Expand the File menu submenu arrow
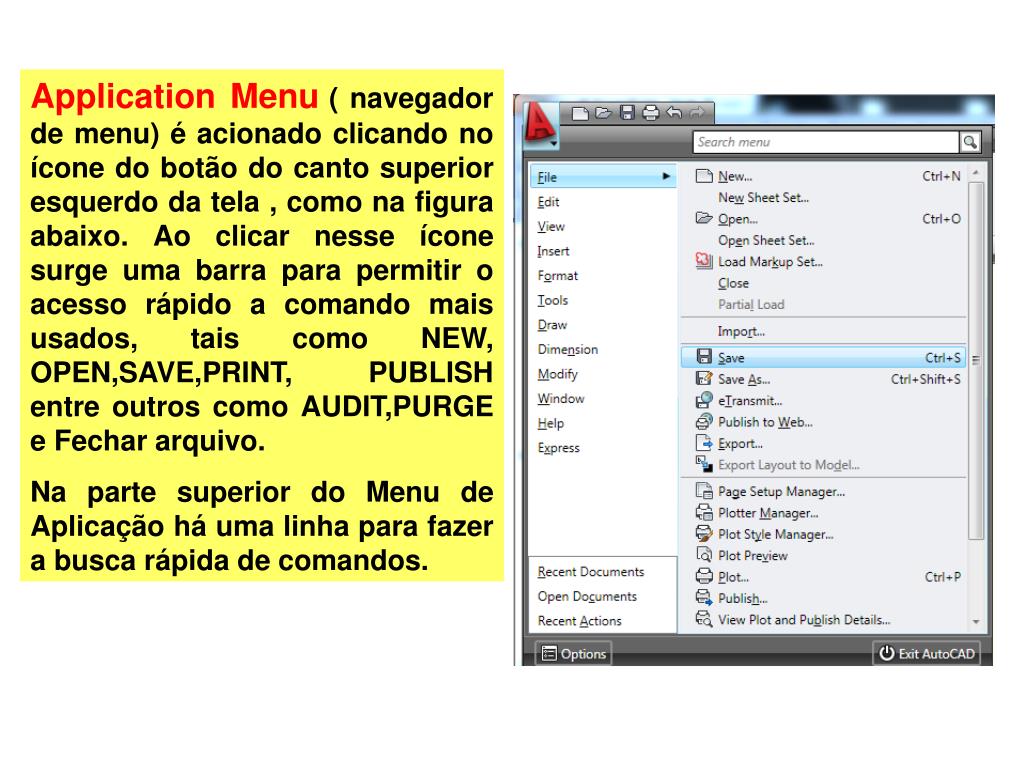 point(666,176)
